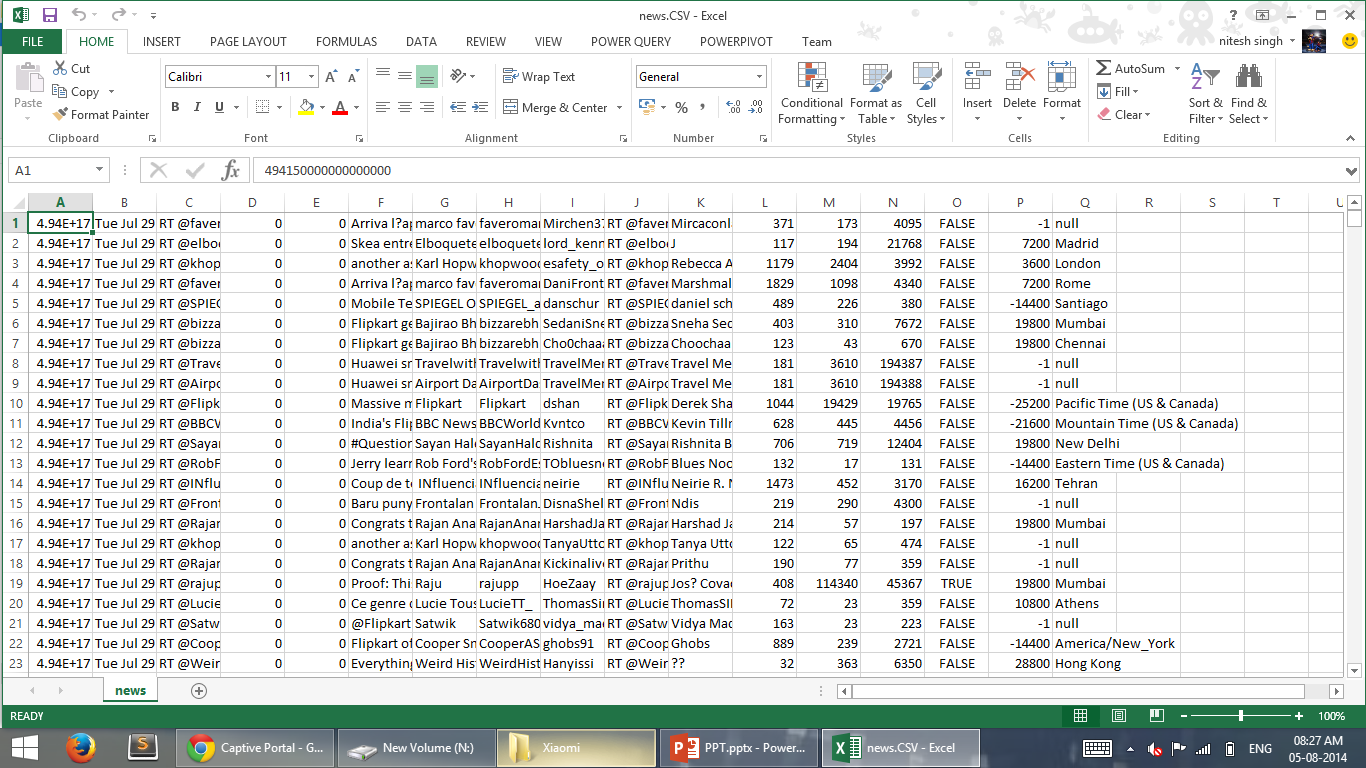Image resolution: width=1366 pixels, height=768 pixels.
Task: Open Find & Select options
Action: [x=1248, y=94]
